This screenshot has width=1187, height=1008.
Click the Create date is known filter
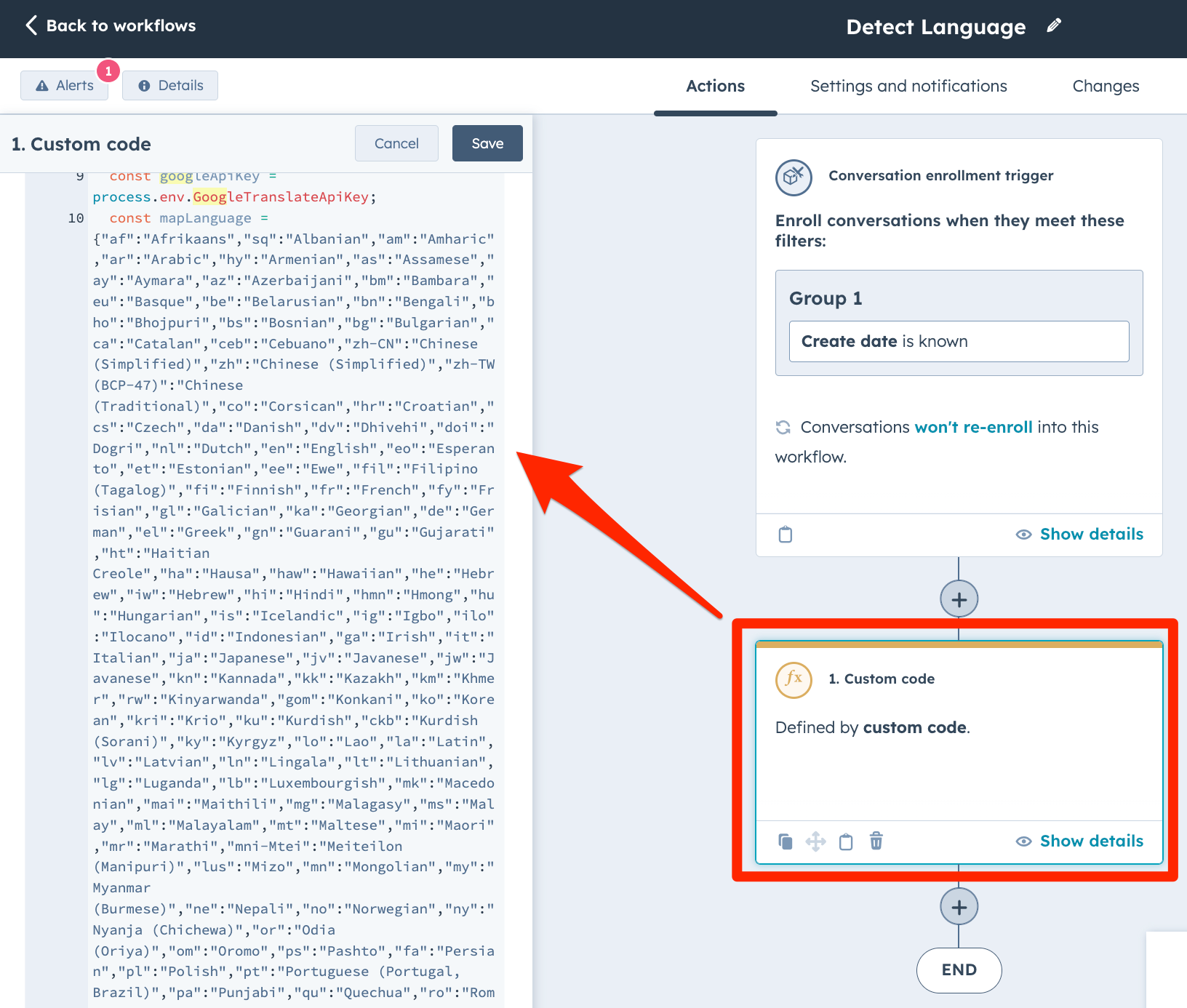pos(959,341)
